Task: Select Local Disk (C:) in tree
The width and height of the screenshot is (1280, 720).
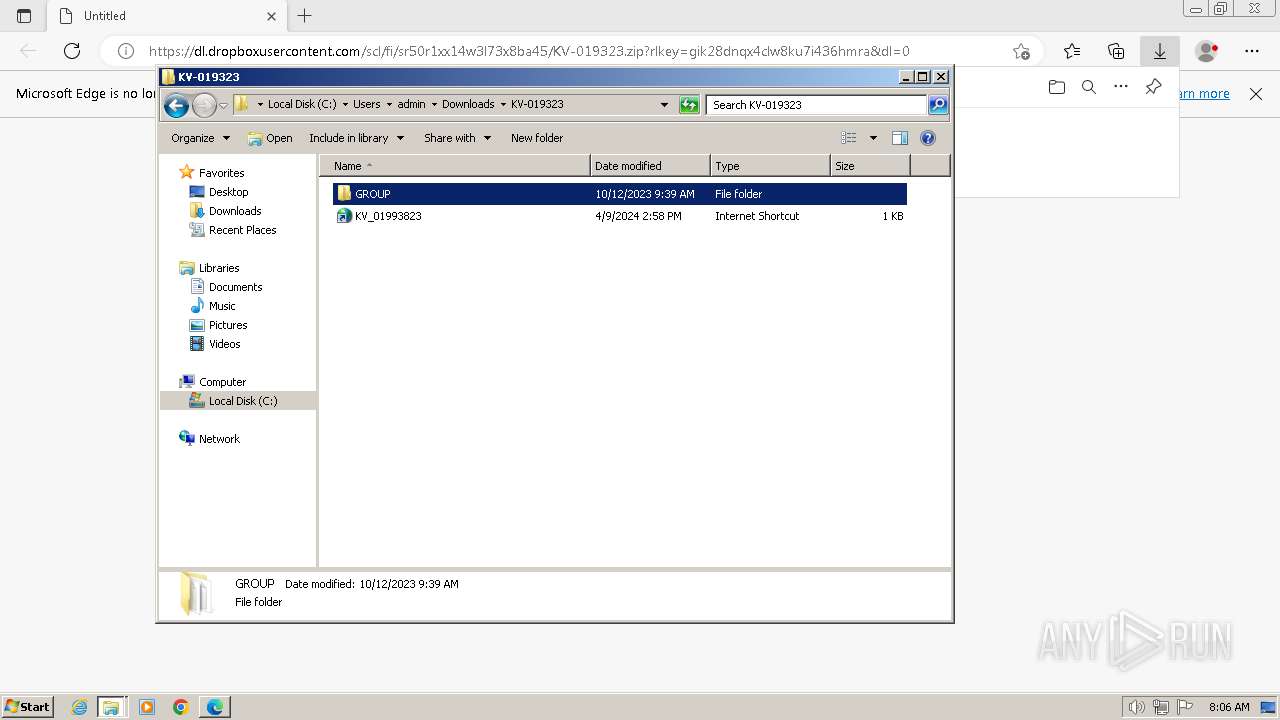Action: [x=243, y=401]
